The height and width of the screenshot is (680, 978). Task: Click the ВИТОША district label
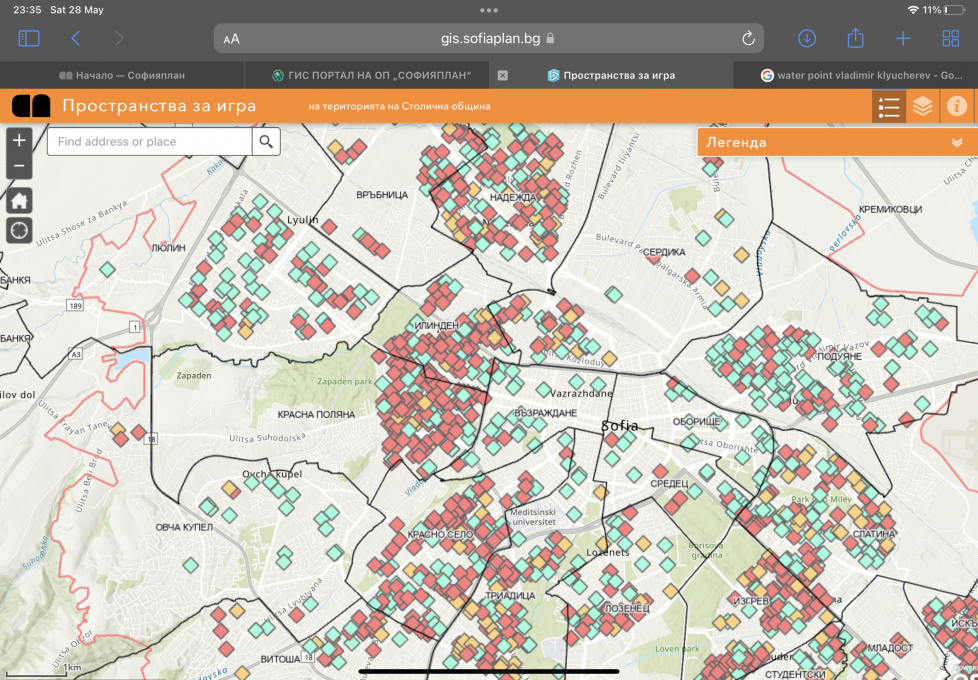(280, 659)
